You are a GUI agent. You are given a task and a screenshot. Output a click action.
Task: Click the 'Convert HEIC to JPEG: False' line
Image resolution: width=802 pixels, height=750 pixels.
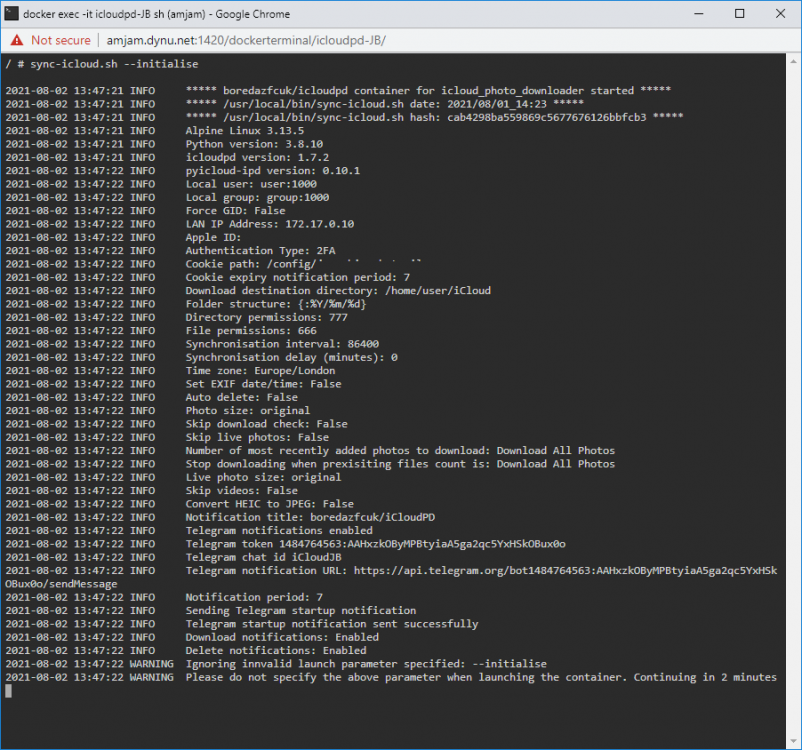click(x=270, y=503)
